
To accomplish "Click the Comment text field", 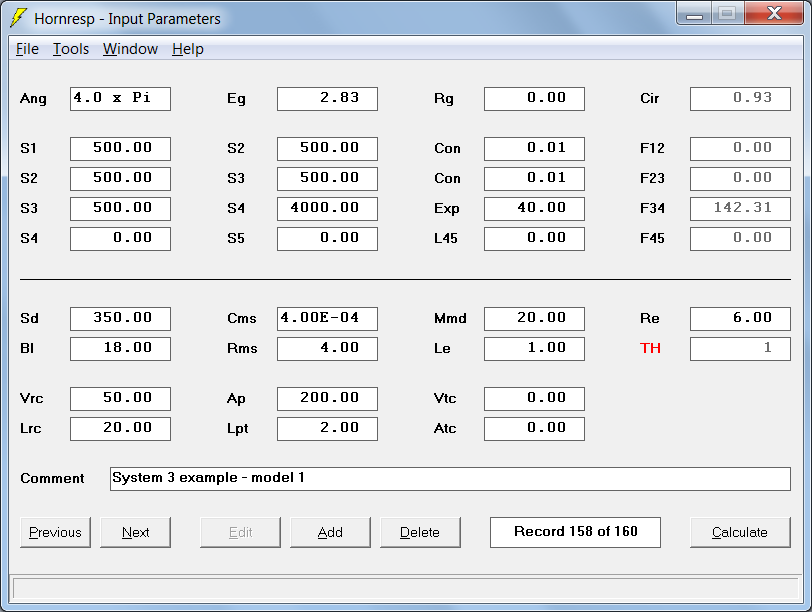I will (x=450, y=478).
